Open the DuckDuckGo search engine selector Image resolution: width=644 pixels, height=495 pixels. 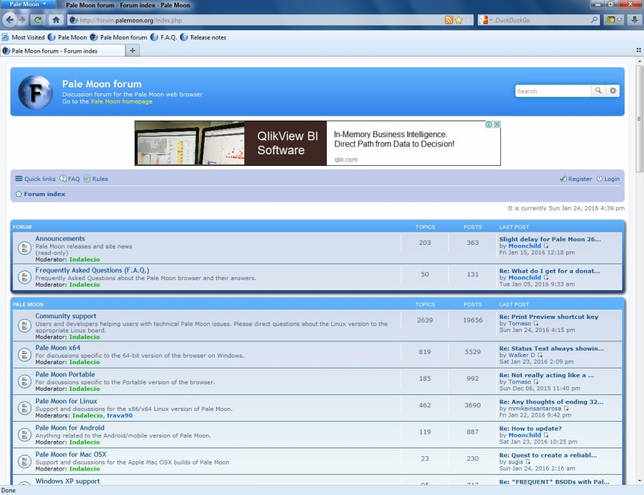486,20
